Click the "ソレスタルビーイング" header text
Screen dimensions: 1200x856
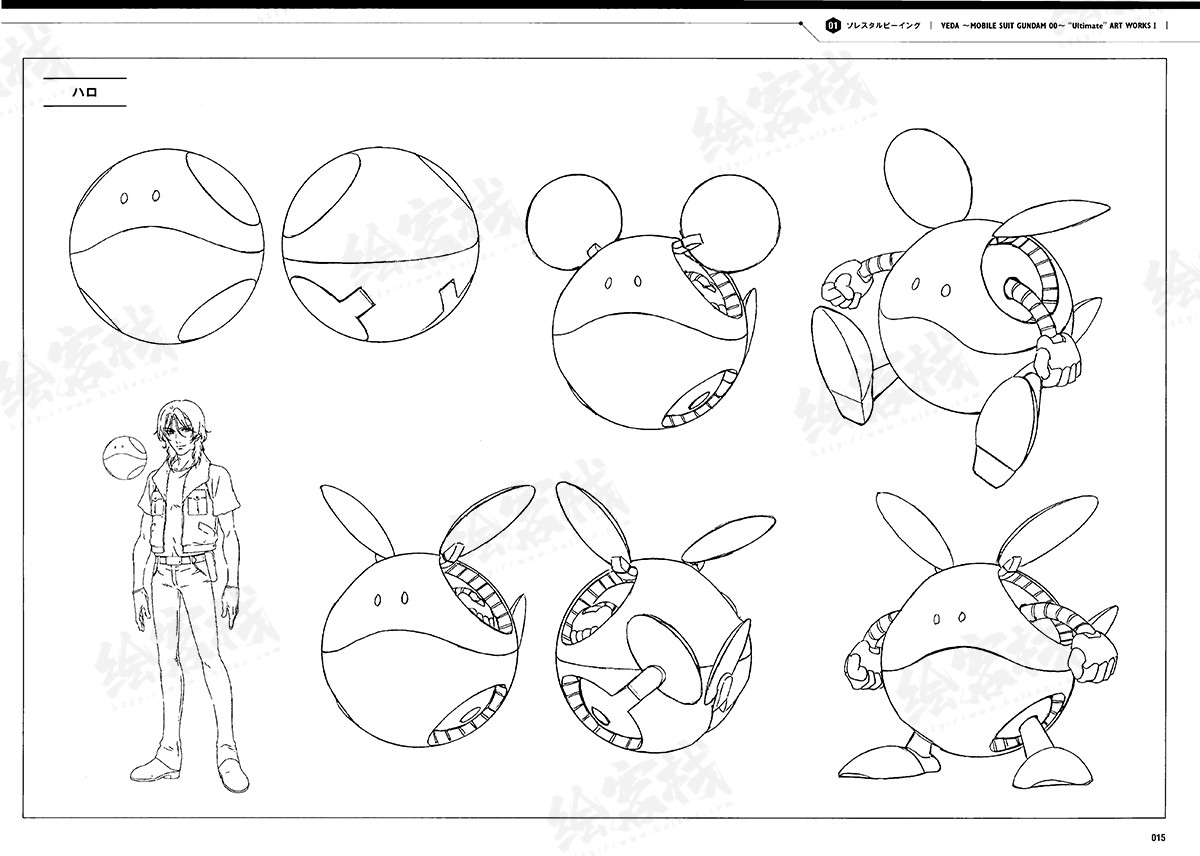[x=882, y=25]
